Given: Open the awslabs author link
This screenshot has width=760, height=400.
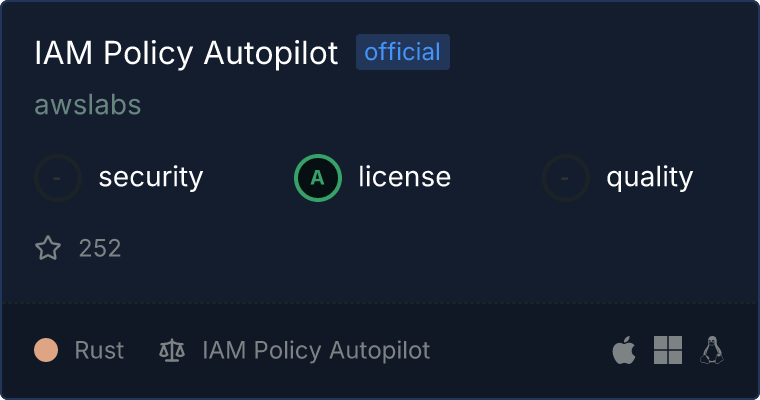Looking at the screenshot, I should point(88,105).
